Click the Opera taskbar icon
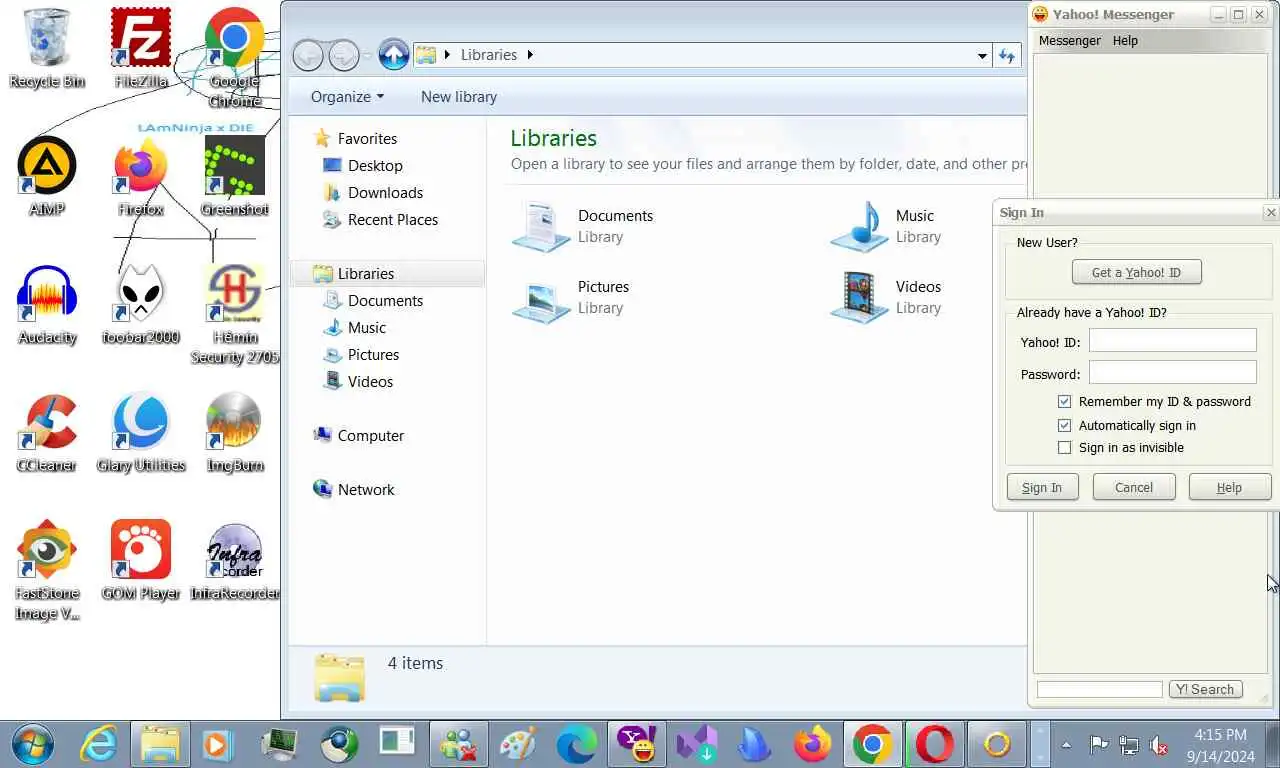1280x768 pixels. [x=934, y=744]
